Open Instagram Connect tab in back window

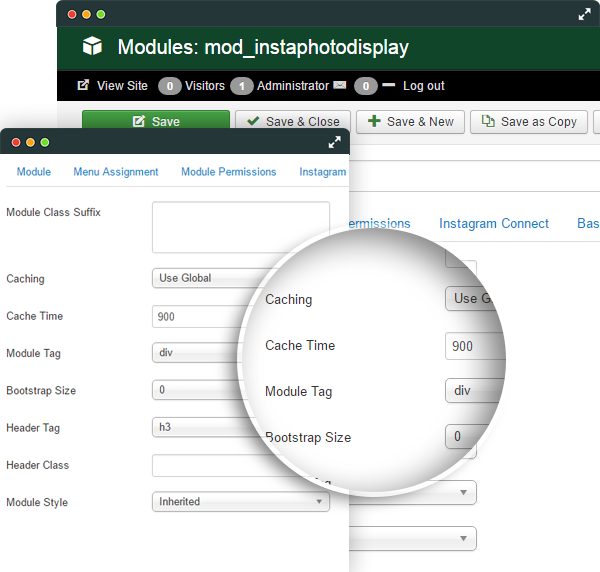[494, 223]
